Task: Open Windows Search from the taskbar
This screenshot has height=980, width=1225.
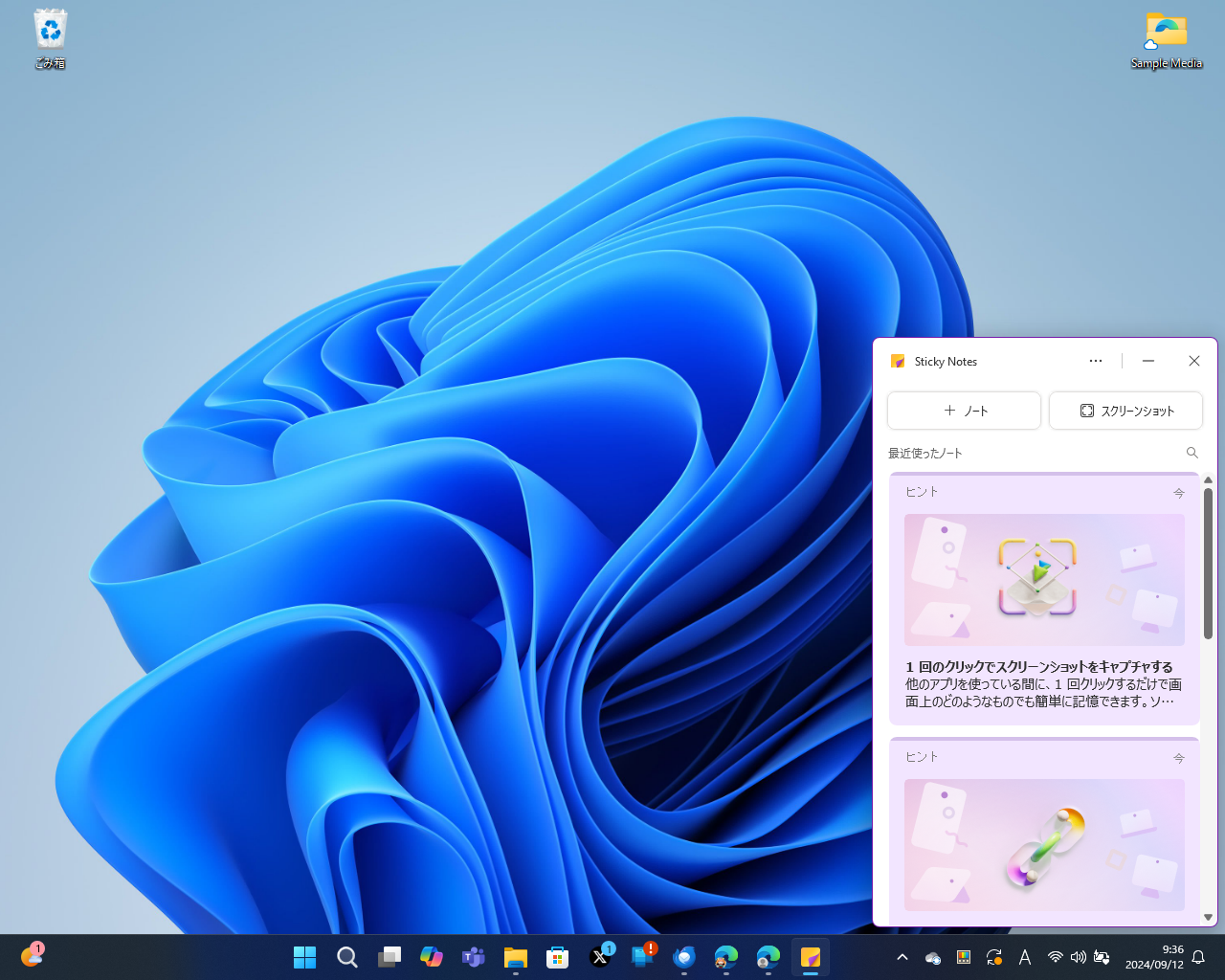Action: 346,956
